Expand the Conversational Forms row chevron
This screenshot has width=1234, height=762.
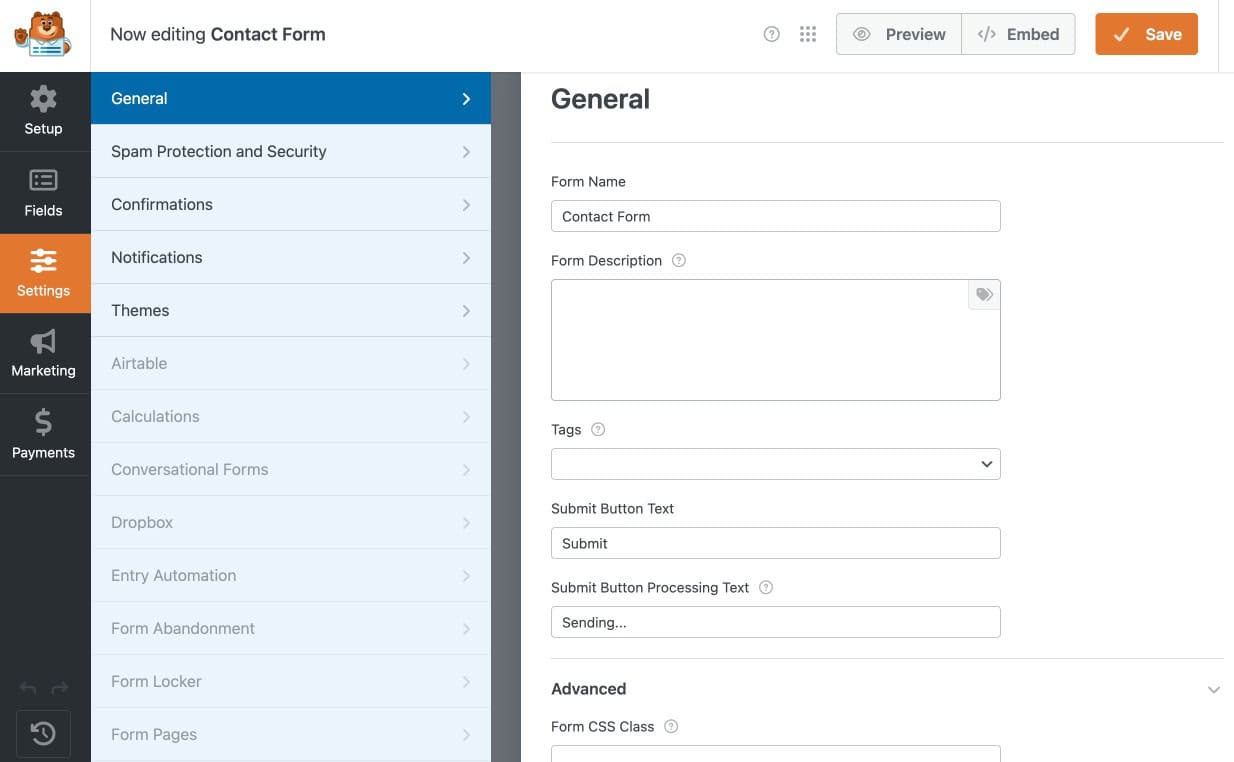click(466, 469)
